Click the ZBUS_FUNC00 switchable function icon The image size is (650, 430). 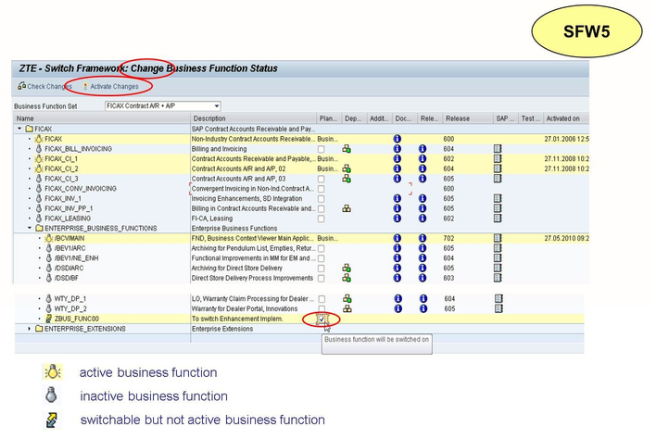coord(49,318)
